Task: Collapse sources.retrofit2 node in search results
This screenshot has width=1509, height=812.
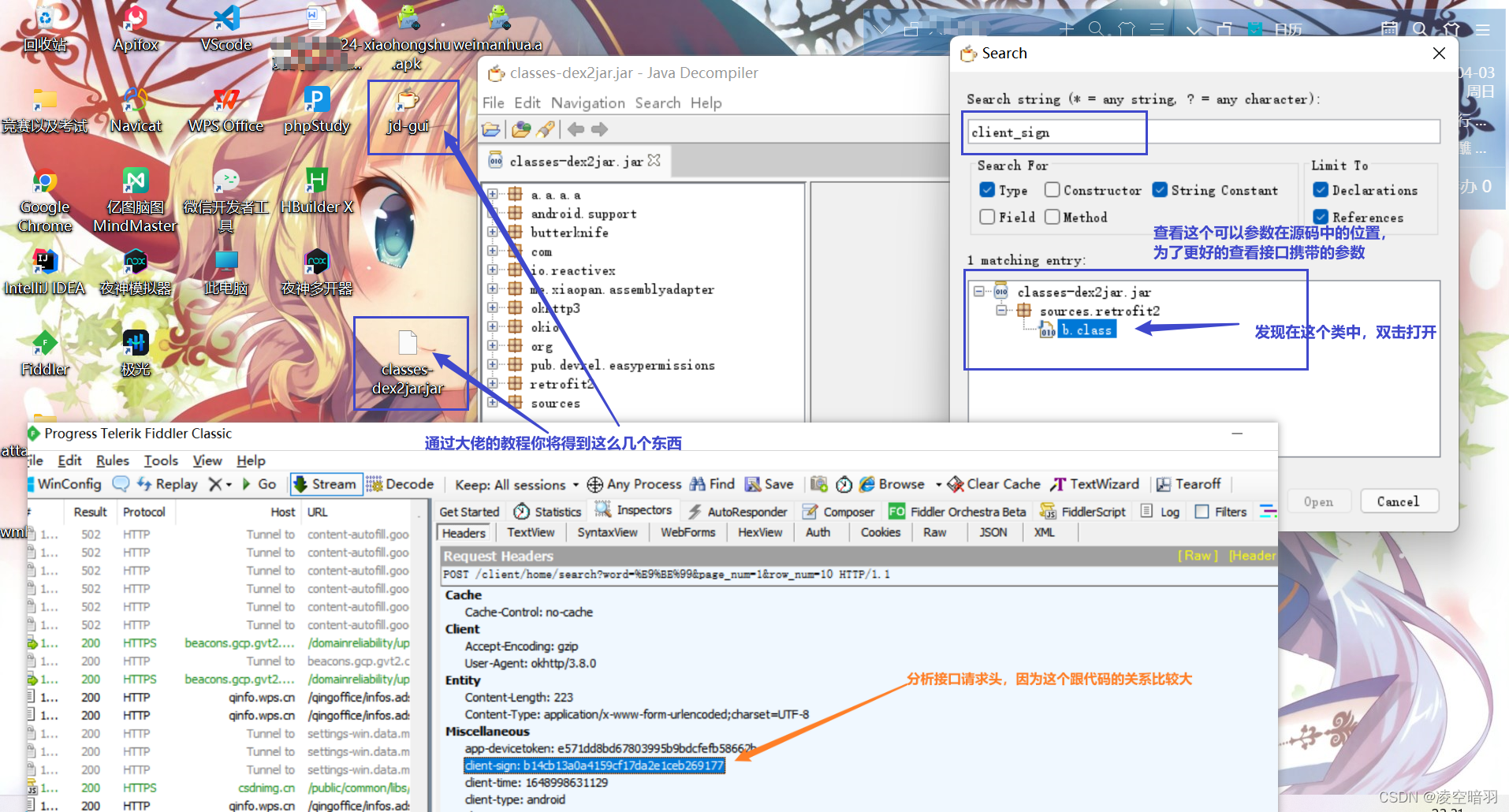Action: click(1000, 310)
